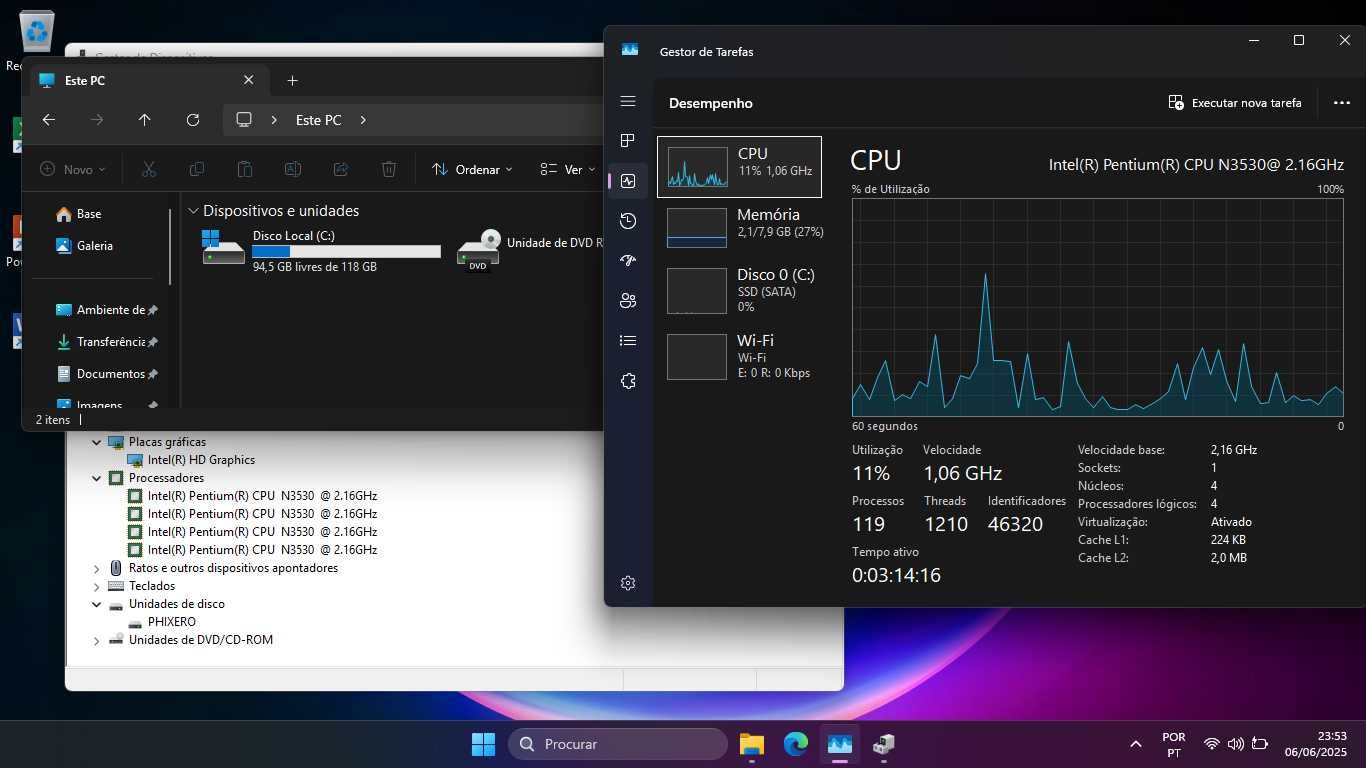Image resolution: width=1366 pixels, height=768 pixels.
Task: Open Startup apps icon in Task Manager
Action: pyautogui.click(x=628, y=261)
